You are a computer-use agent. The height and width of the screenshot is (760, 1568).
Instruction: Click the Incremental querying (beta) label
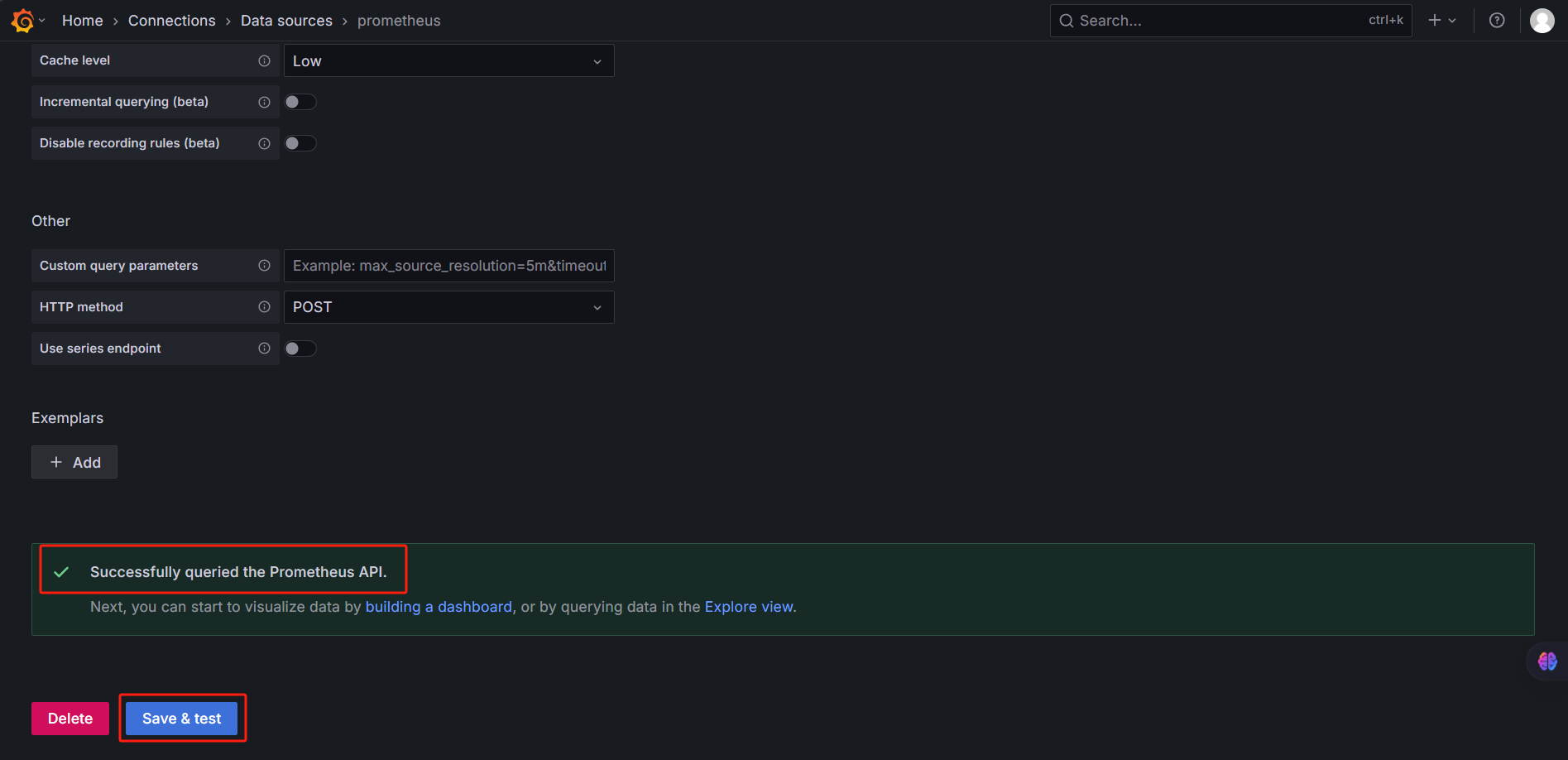124,102
